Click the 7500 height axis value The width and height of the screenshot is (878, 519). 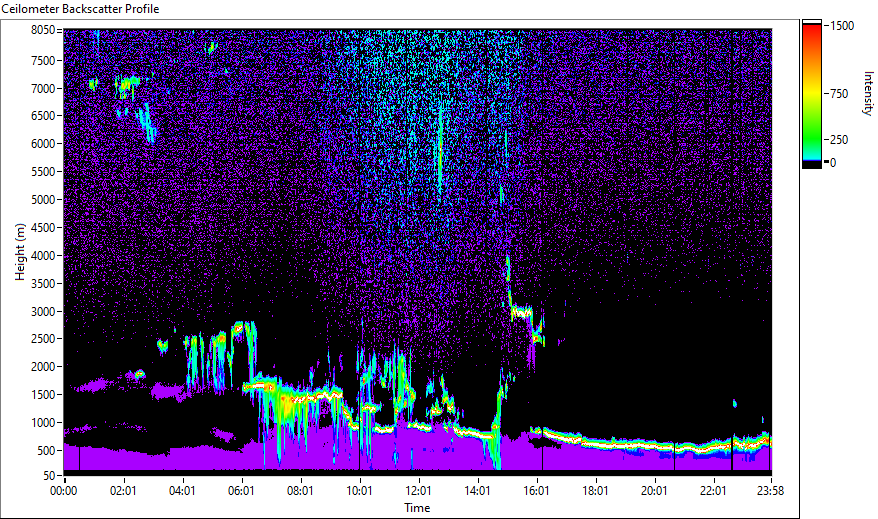click(43, 60)
